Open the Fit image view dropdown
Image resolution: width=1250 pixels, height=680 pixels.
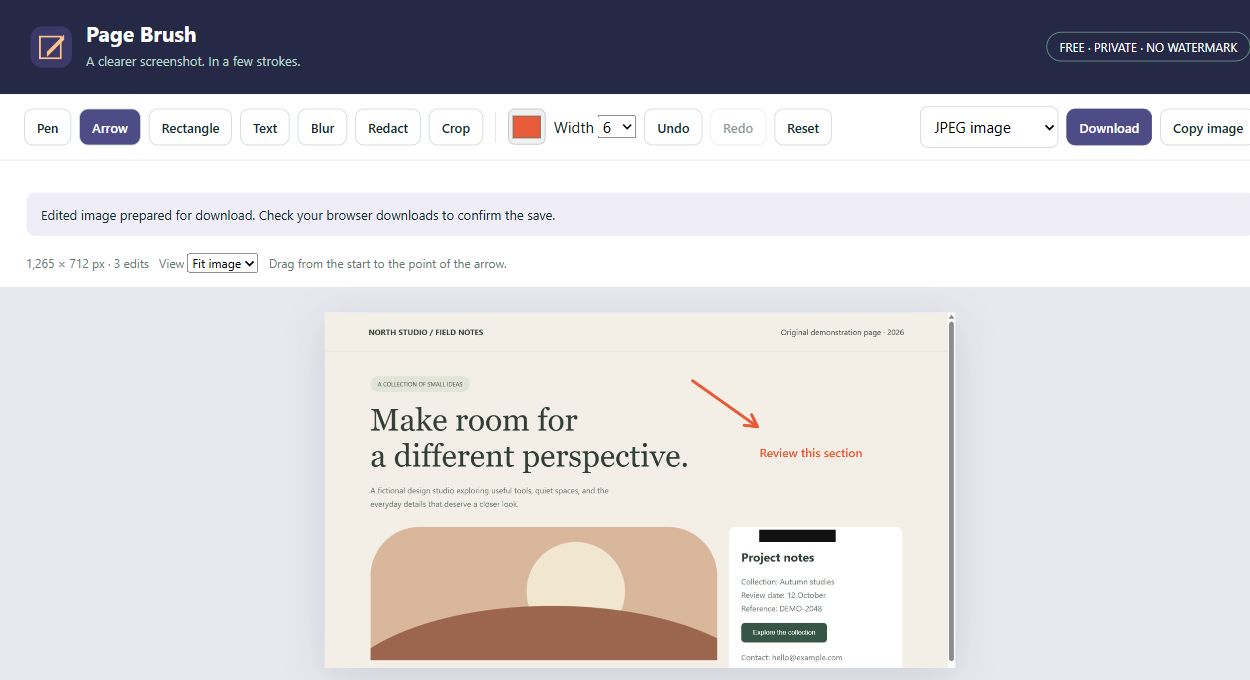tap(223, 263)
